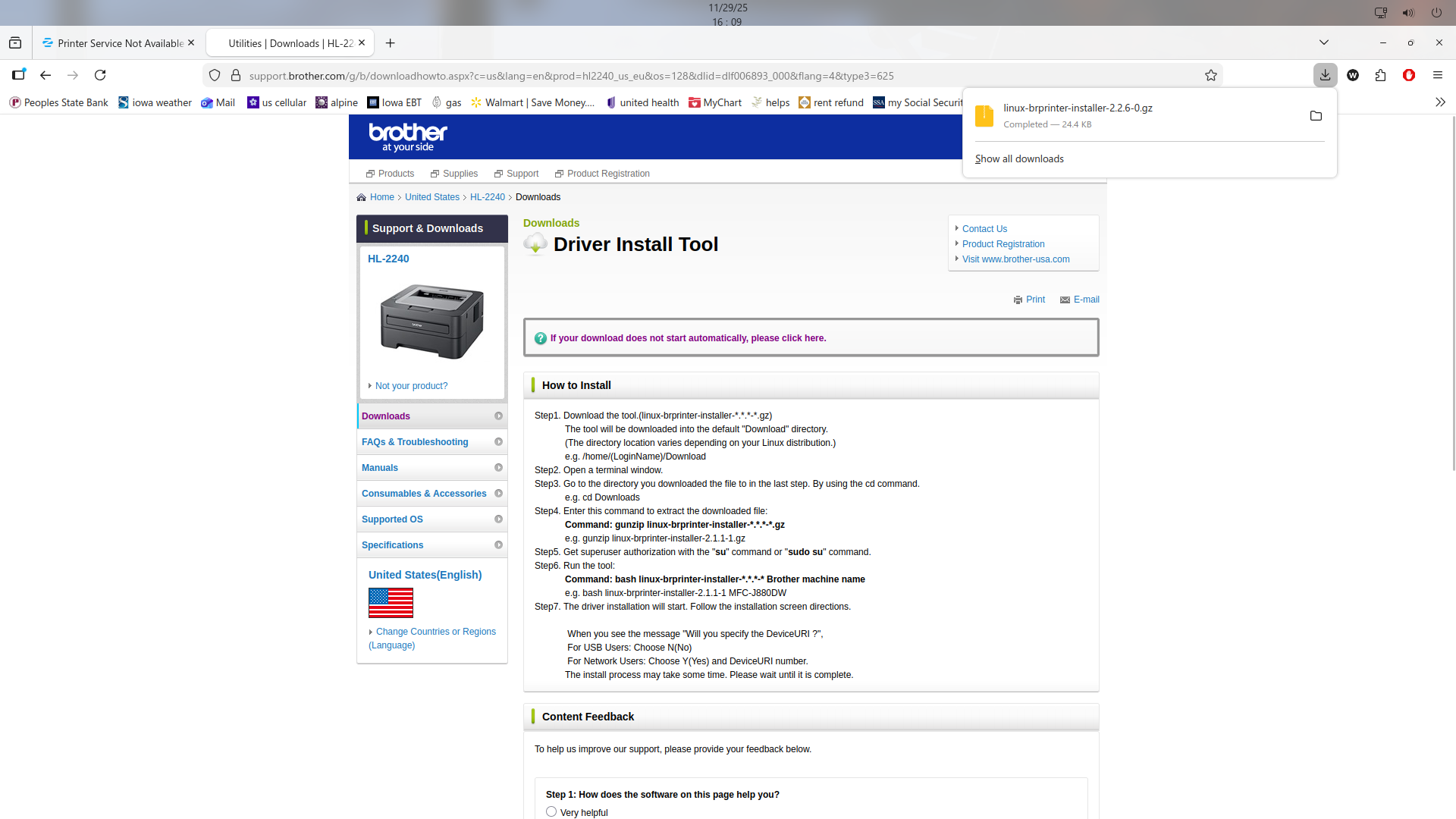The width and height of the screenshot is (1456, 819).
Task: Click the site security shield icon
Action: tap(215, 75)
